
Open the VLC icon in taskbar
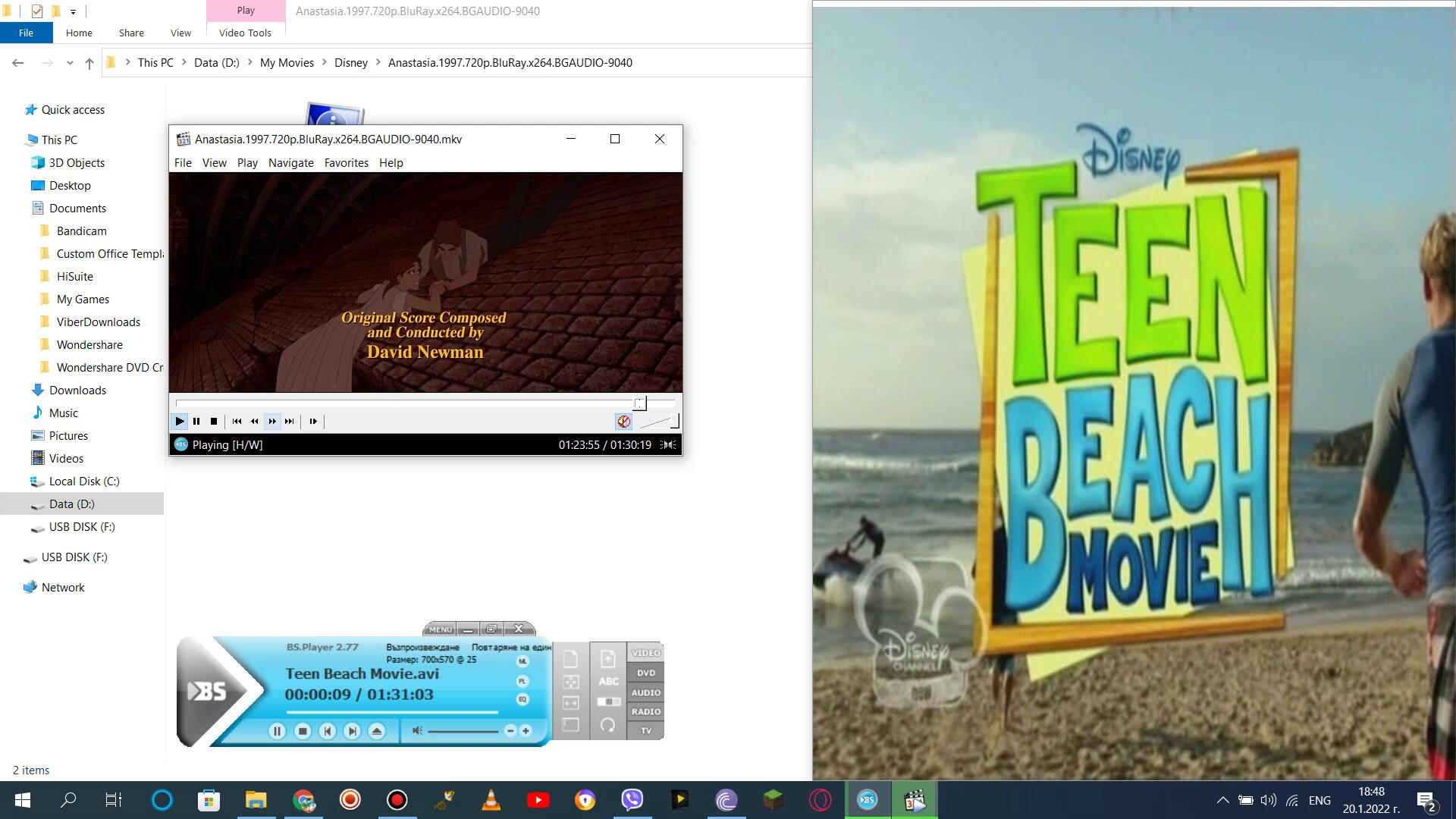(491, 799)
